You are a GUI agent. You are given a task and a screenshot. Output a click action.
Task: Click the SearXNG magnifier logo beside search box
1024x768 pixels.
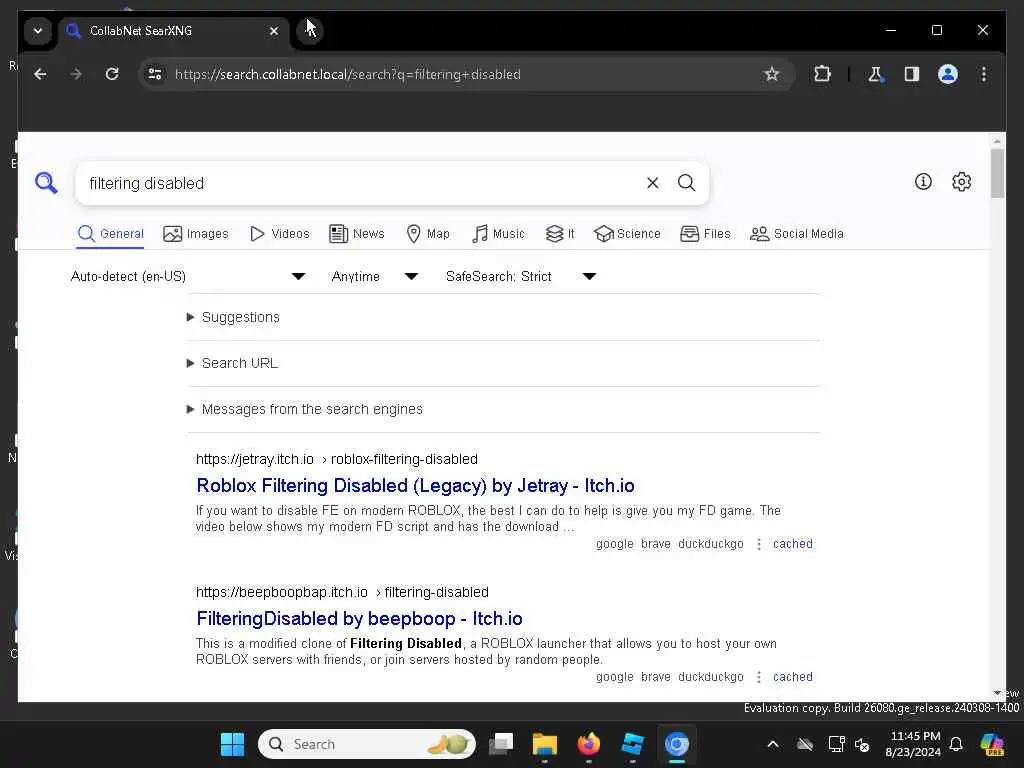pos(46,183)
